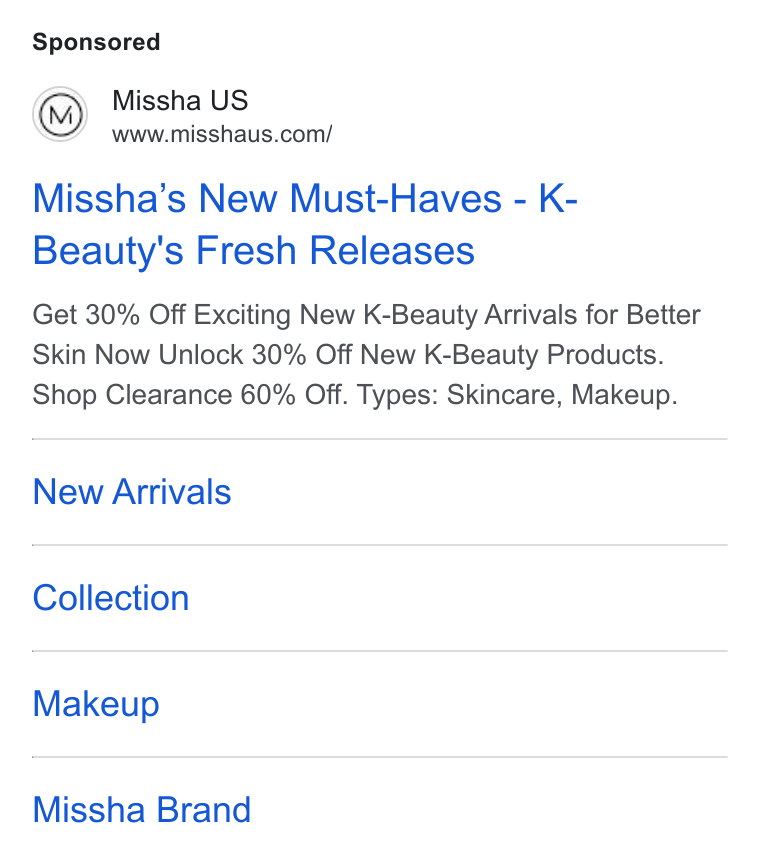Screen dimensions: 760x862
Task: Click the word "Releases" in the headline
Action: (392, 251)
